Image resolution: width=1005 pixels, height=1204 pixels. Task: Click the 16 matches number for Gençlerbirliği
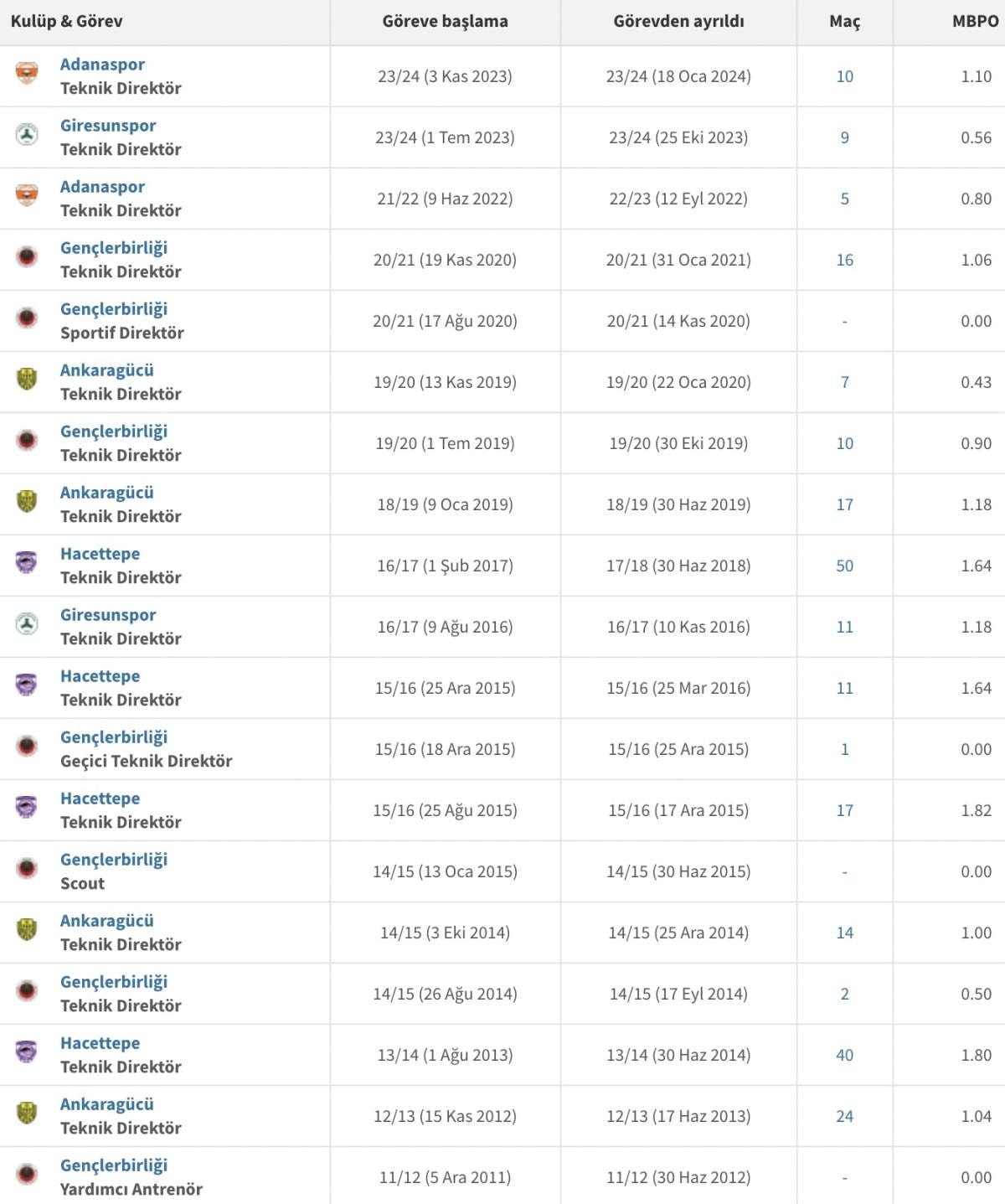click(844, 260)
